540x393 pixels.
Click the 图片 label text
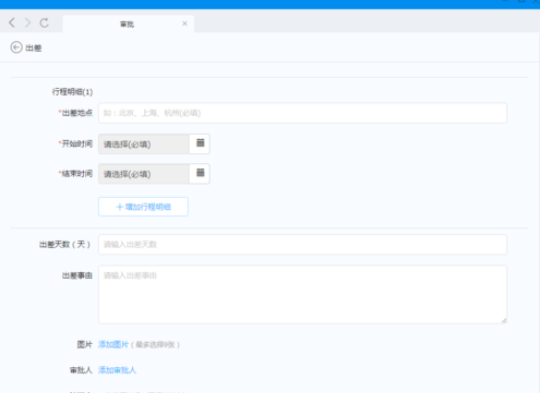pyautogui.click(x=85, y=344)
